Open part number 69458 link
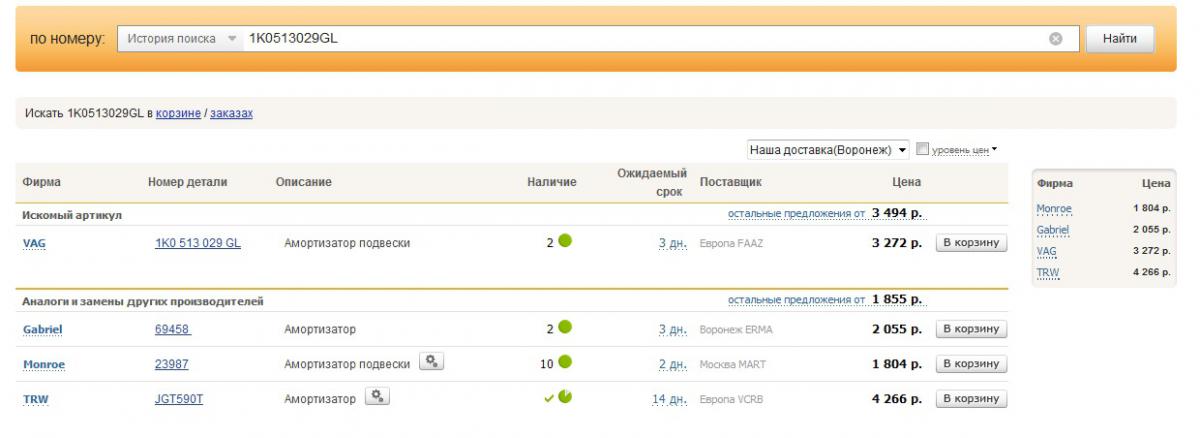1200x438 pixels. pyautogui.click(x=172, y=329)
